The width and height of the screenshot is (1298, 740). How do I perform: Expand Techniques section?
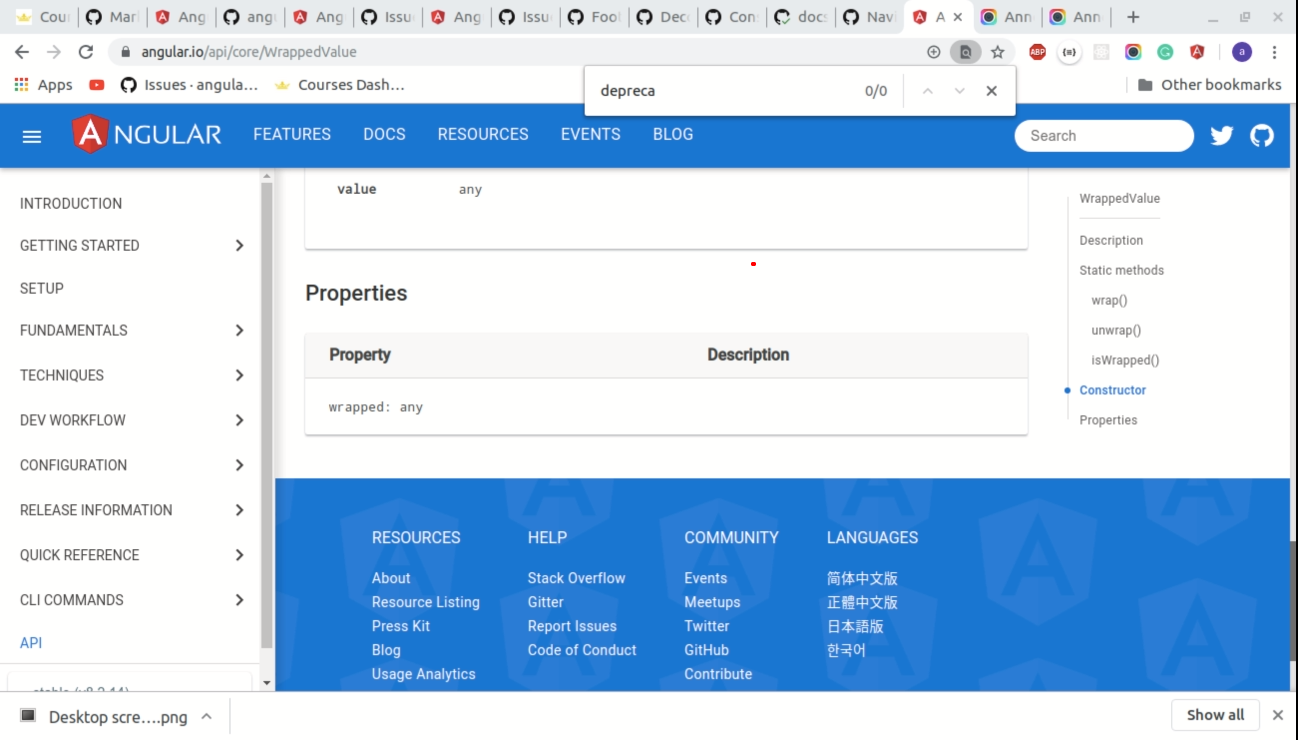(132, 375)
